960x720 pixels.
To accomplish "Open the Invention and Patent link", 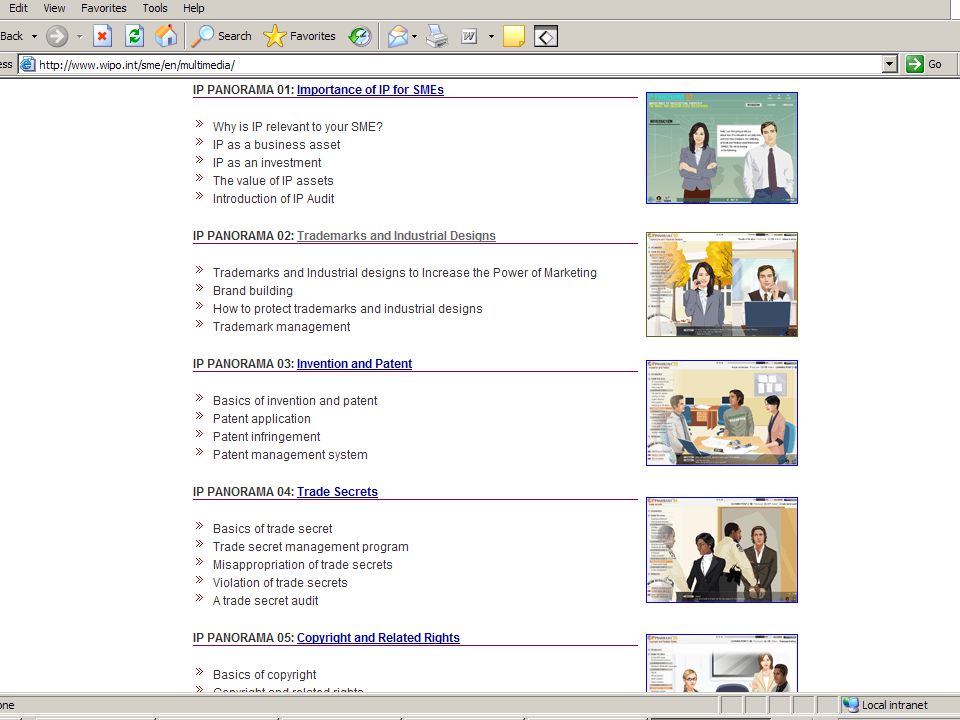I will point(354,364).
